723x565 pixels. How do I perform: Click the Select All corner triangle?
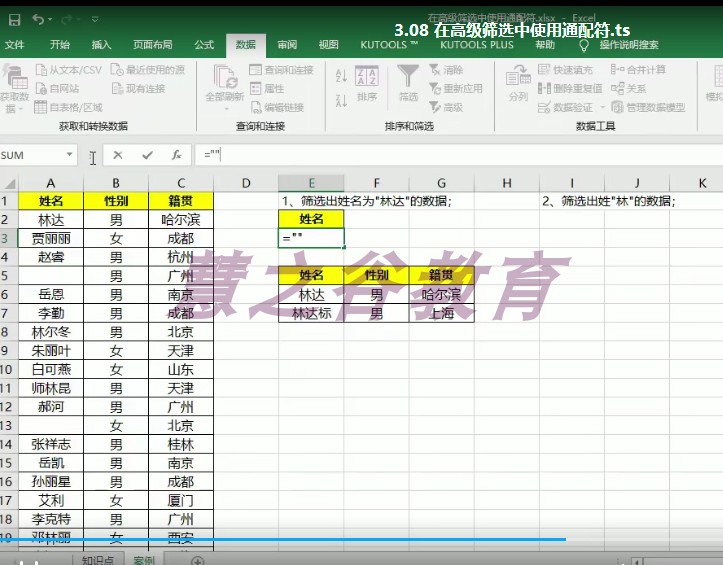coord(10,184)
